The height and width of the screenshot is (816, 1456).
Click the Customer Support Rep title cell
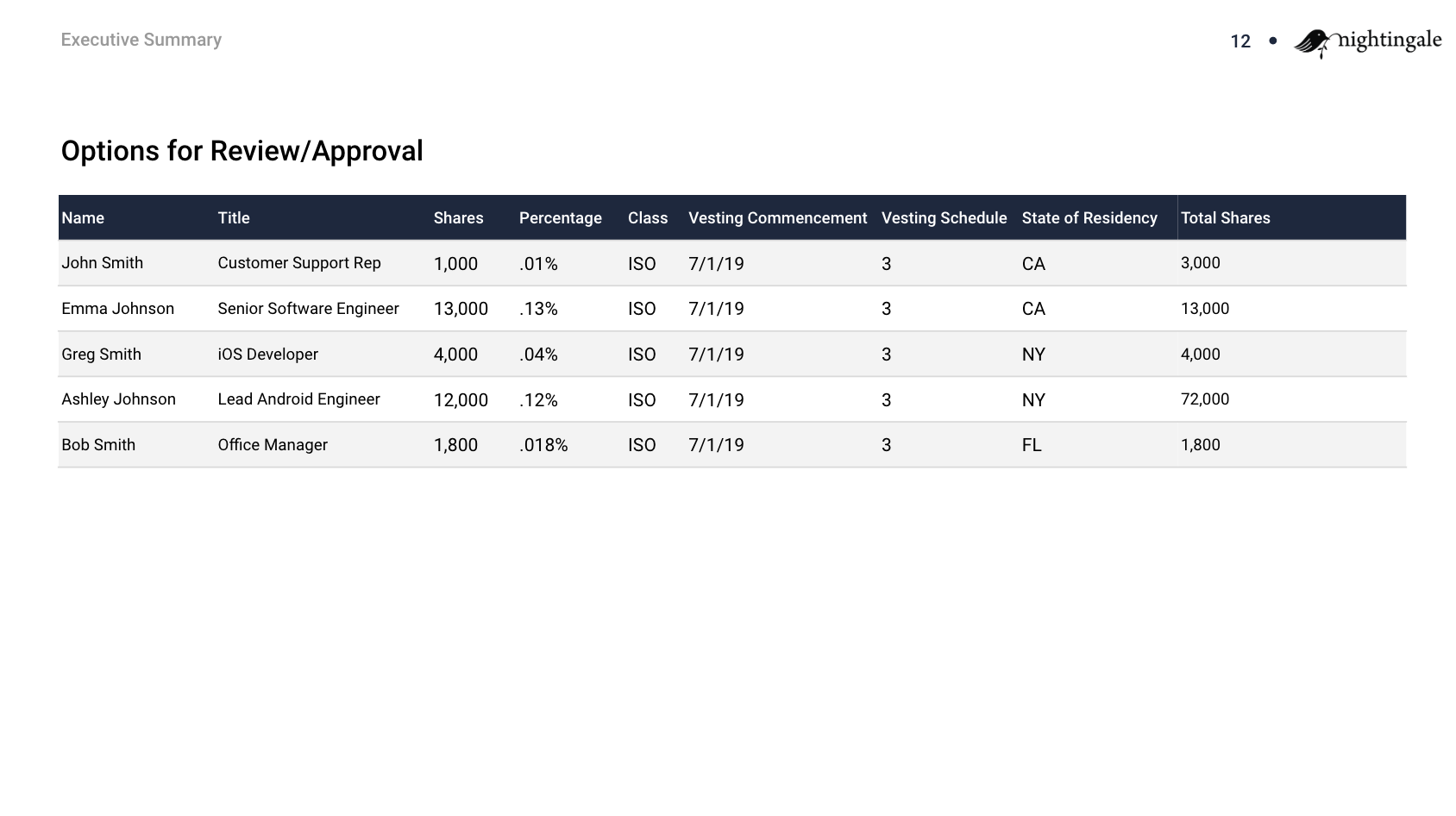pyautogui.click(x=299, y=263)
